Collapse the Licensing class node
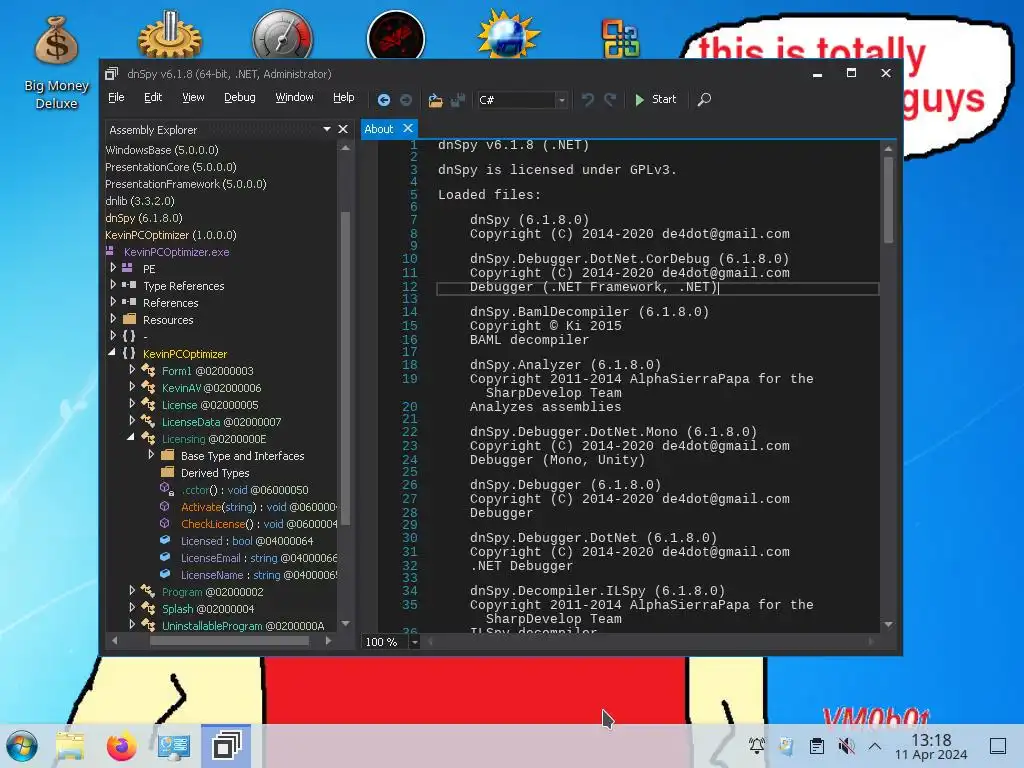This screenshot has height=768, width=1024. point(131,438)
